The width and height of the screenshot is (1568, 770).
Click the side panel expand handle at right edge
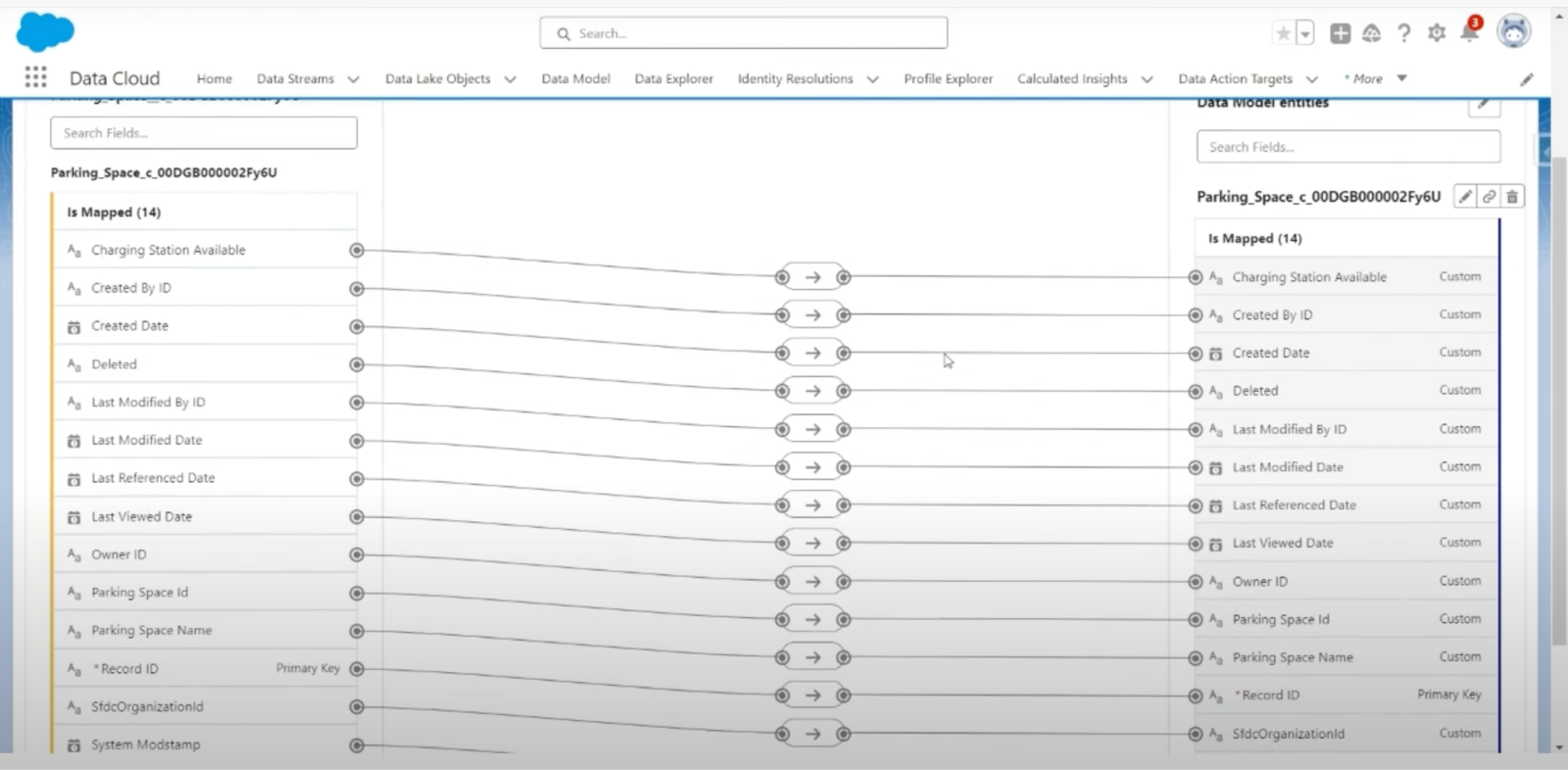coord(1543,151)
